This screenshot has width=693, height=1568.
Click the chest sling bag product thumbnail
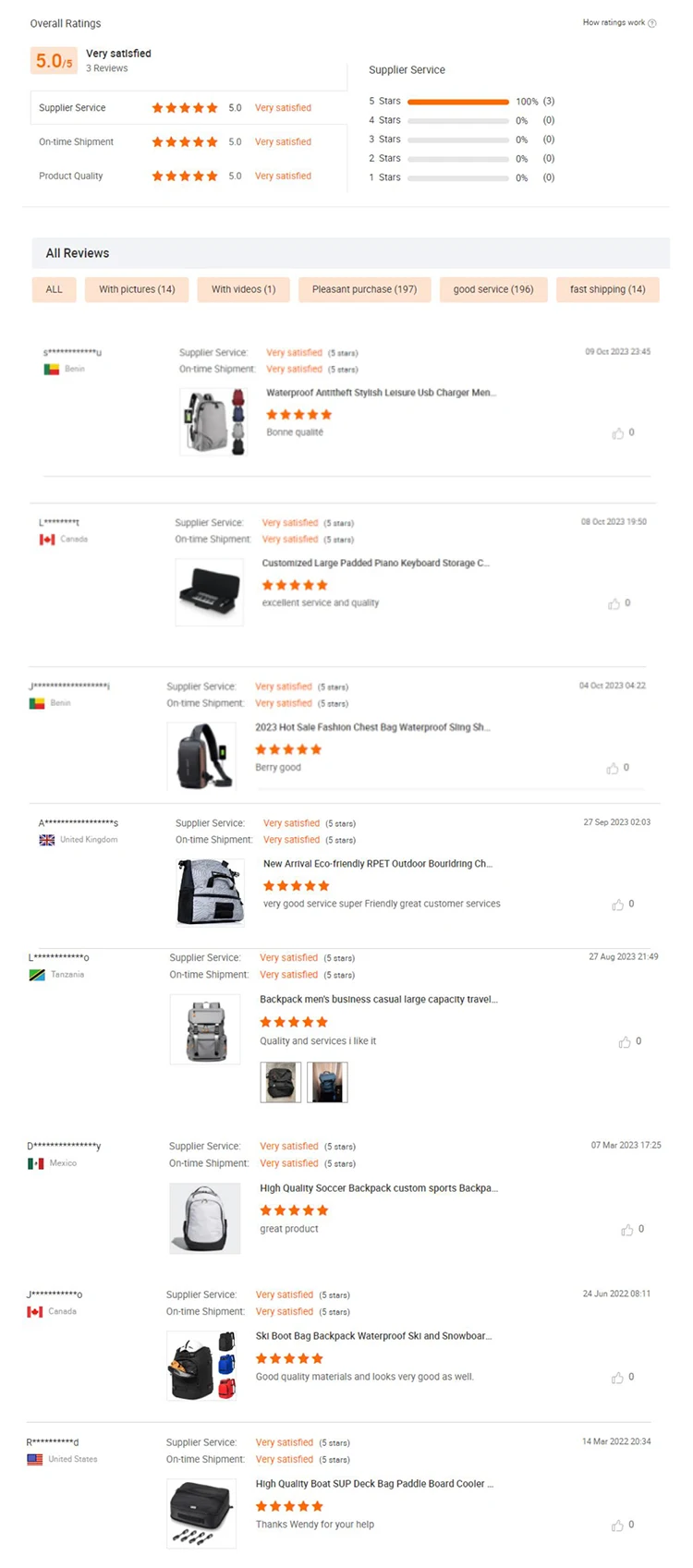201,756
